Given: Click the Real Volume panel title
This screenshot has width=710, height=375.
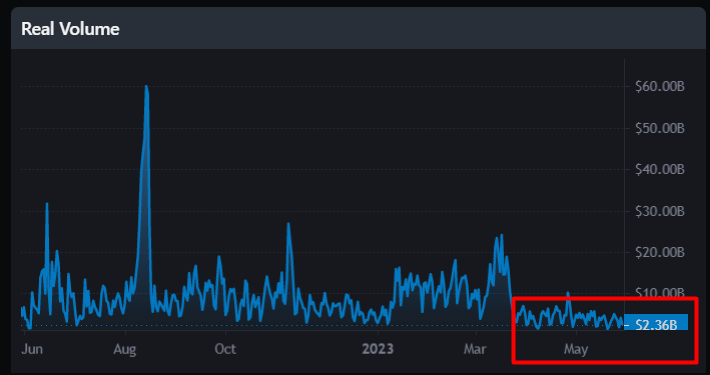Looking at the screenshot, I should 70,29.
